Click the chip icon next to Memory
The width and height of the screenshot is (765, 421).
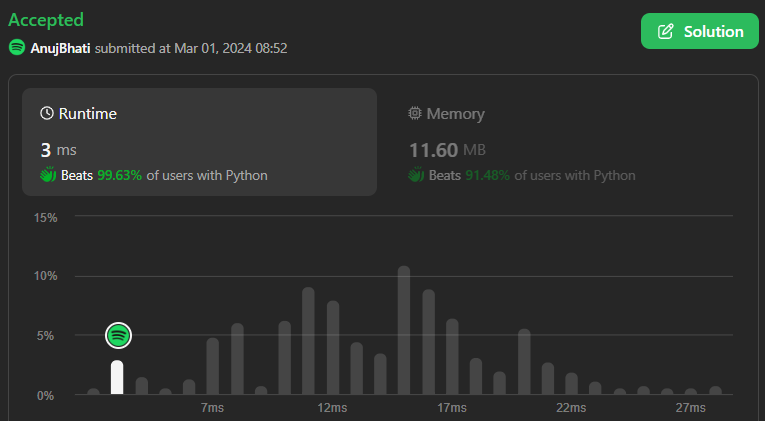coord(415,114)
